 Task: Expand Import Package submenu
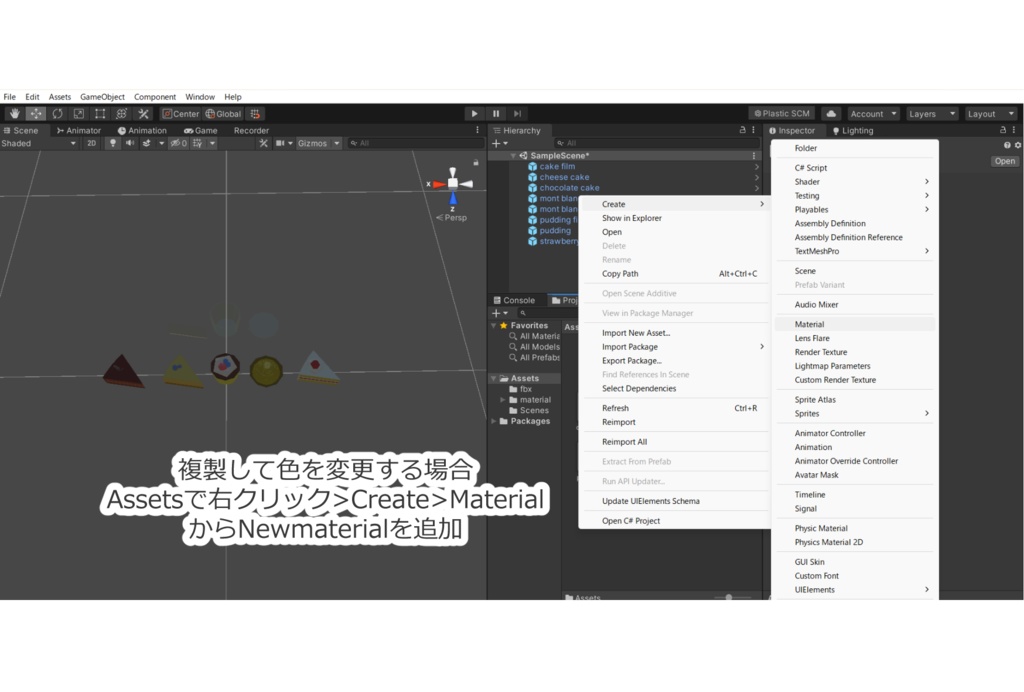point(675,347)
